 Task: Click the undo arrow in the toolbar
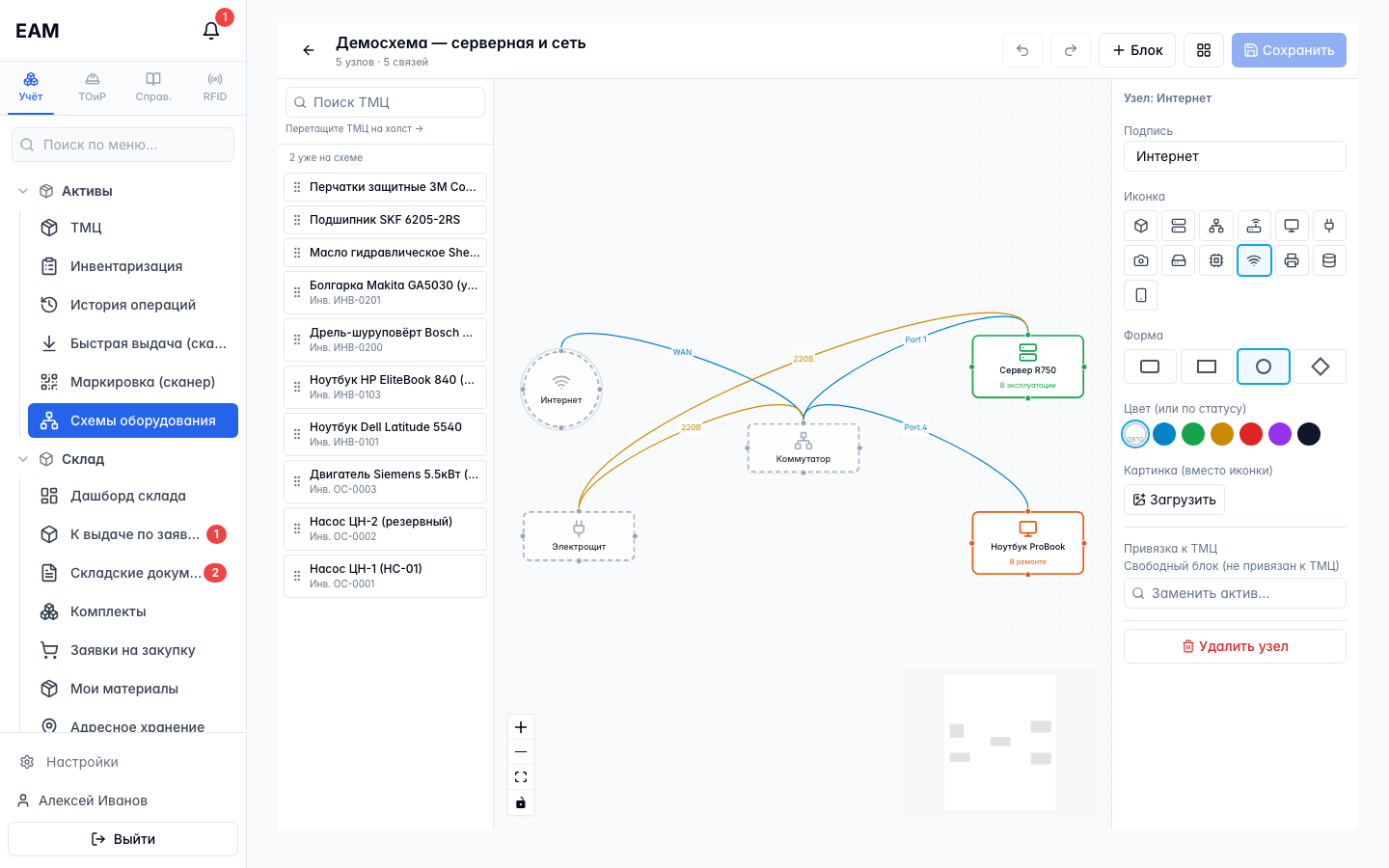[1022, 50]
